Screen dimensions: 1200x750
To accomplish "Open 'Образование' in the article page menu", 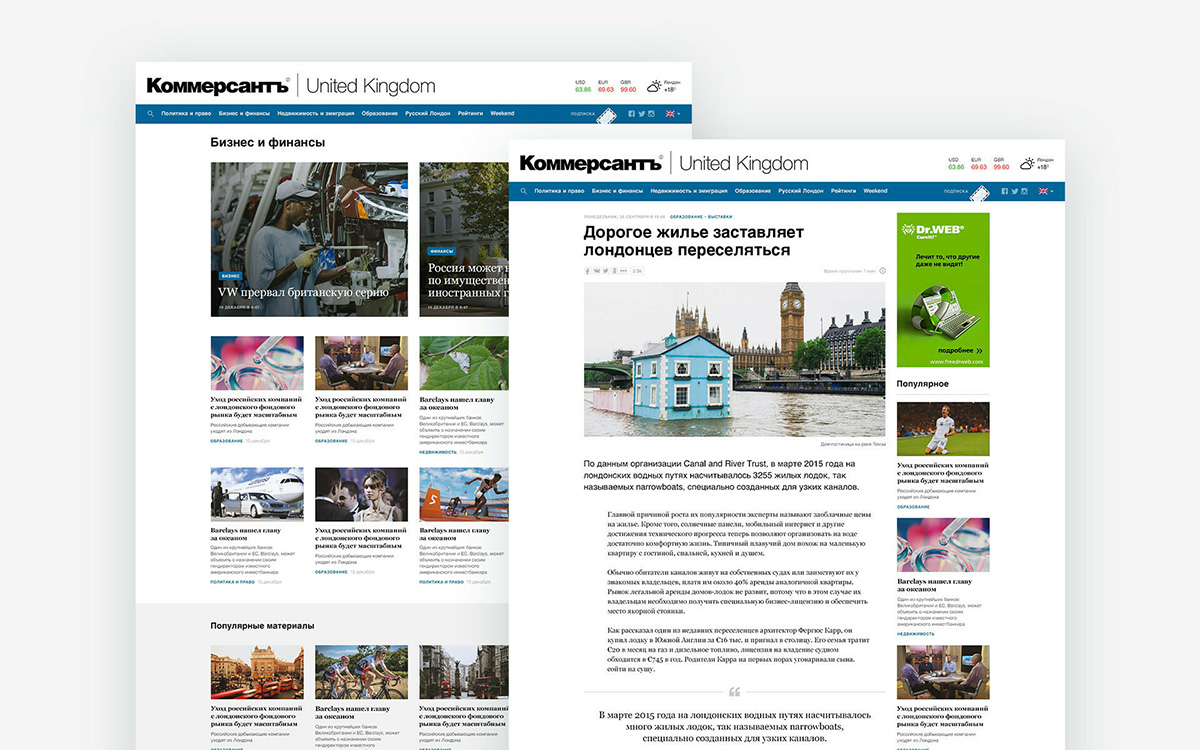I will click(753, 191).
